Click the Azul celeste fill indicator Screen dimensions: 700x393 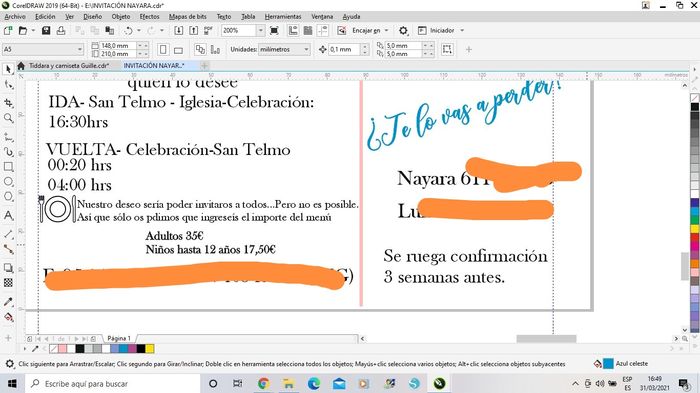[608, 364]
